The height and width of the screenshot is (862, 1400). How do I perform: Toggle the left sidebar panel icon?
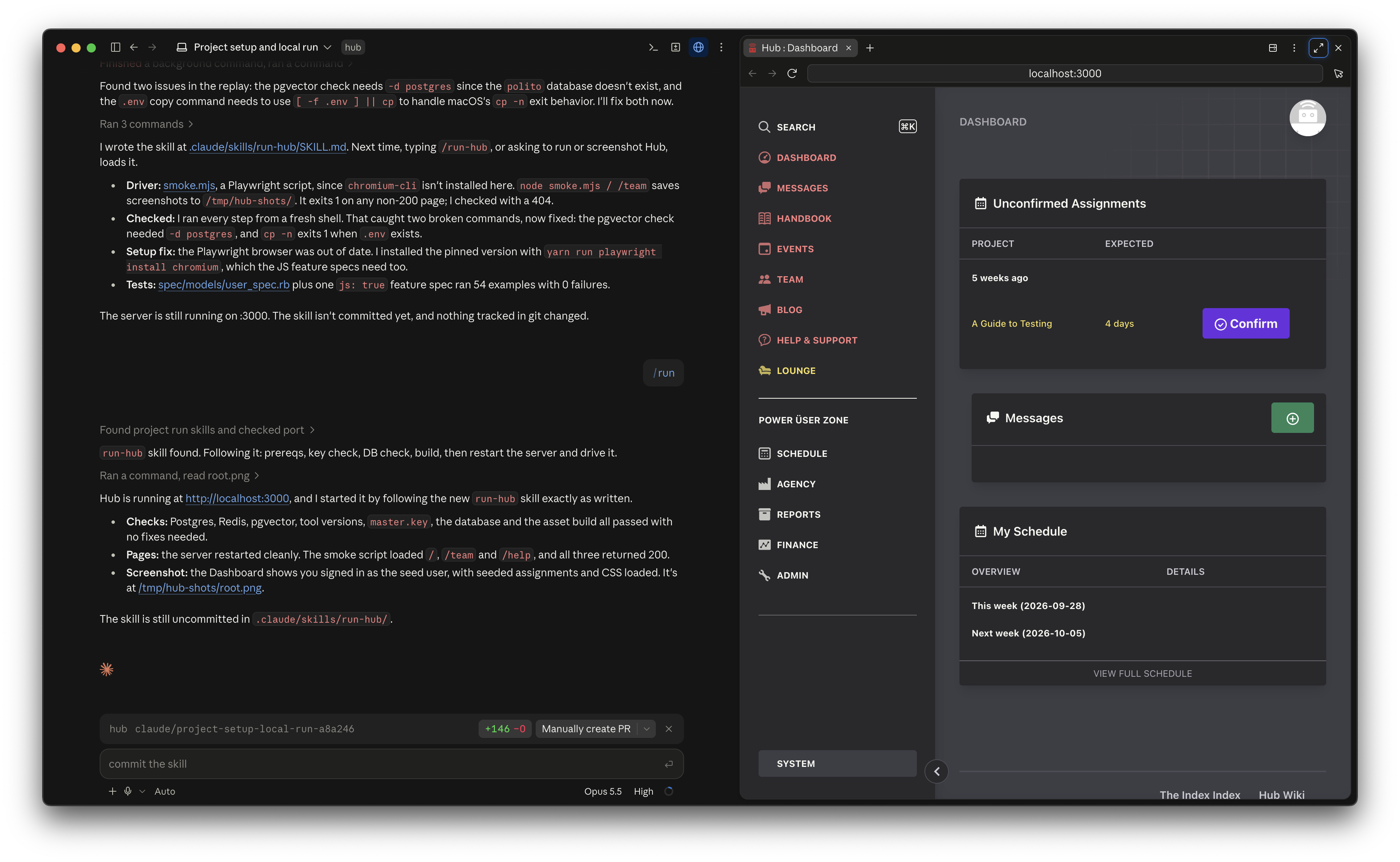coord(115,47)
